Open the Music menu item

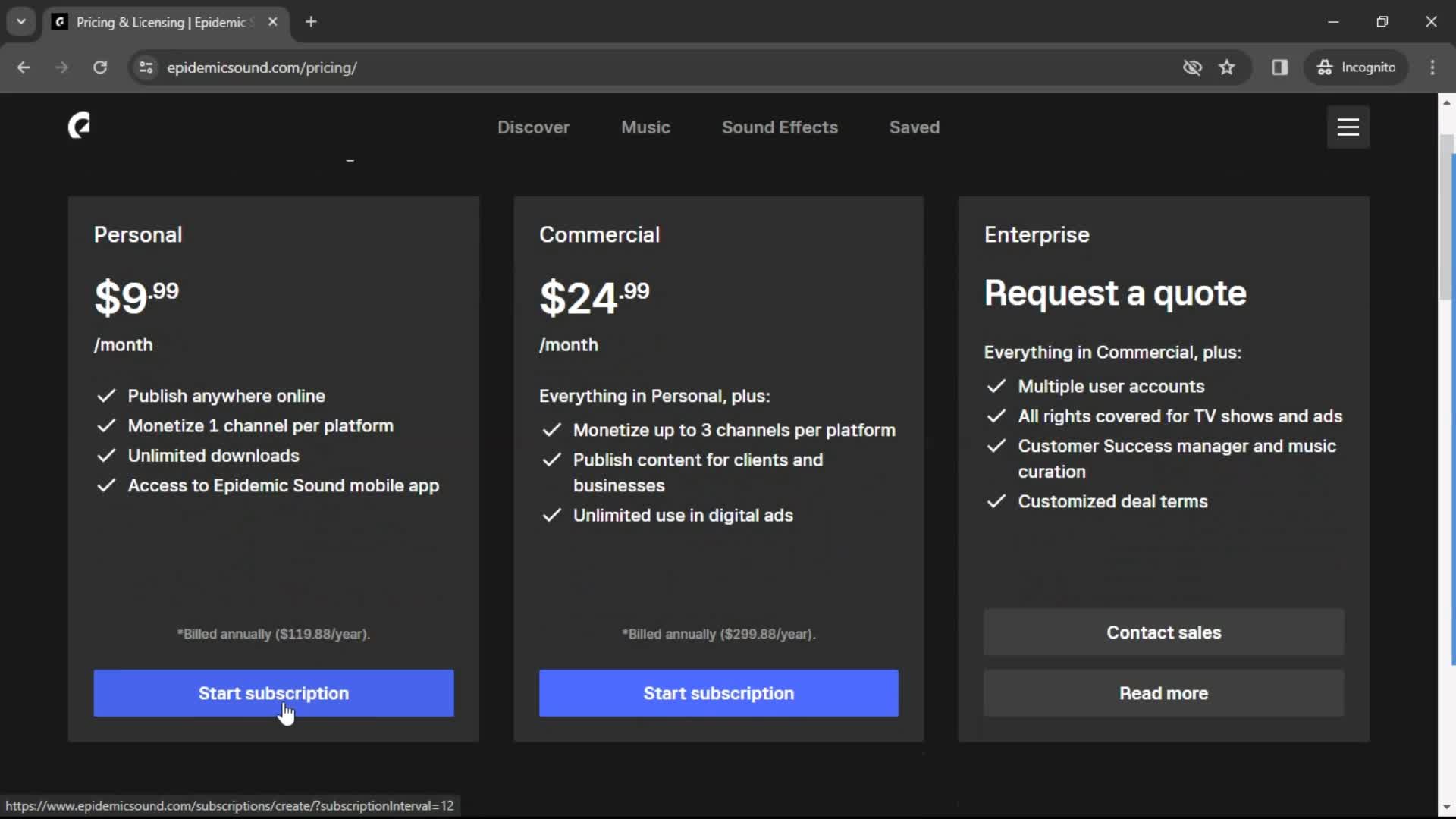[x=645, y=127]
